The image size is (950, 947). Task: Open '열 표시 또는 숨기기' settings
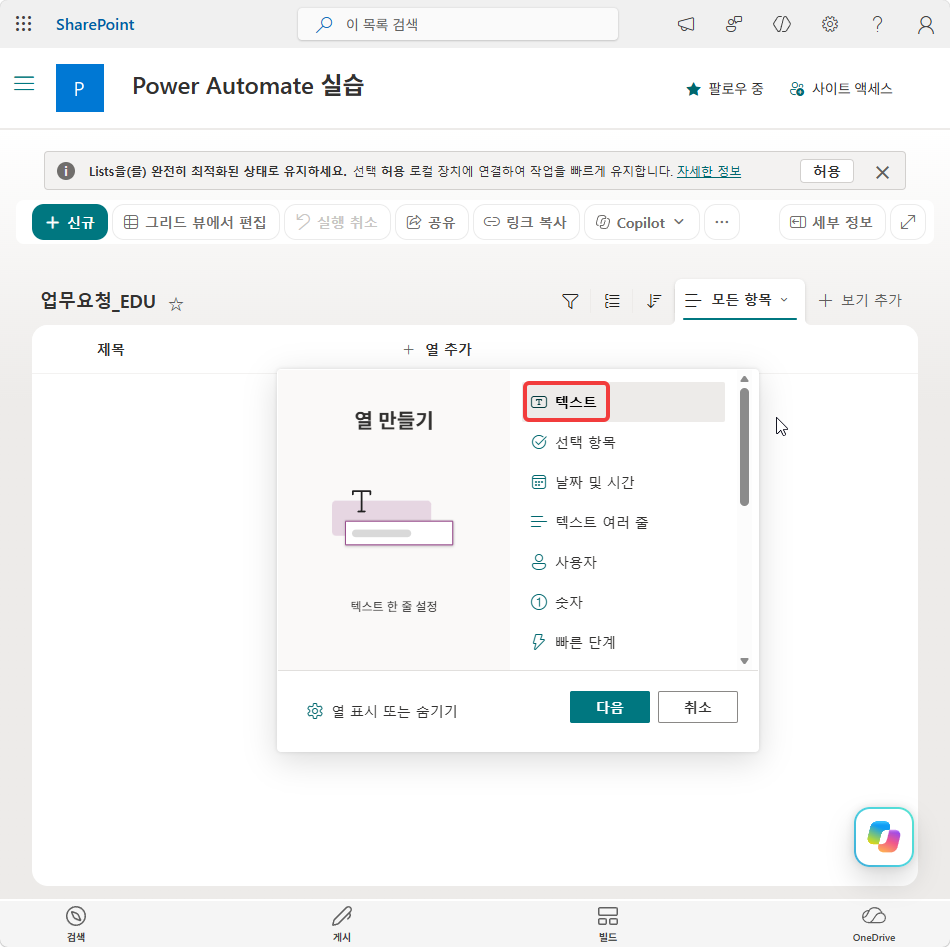pyautogui.click(x=382, y=711)
